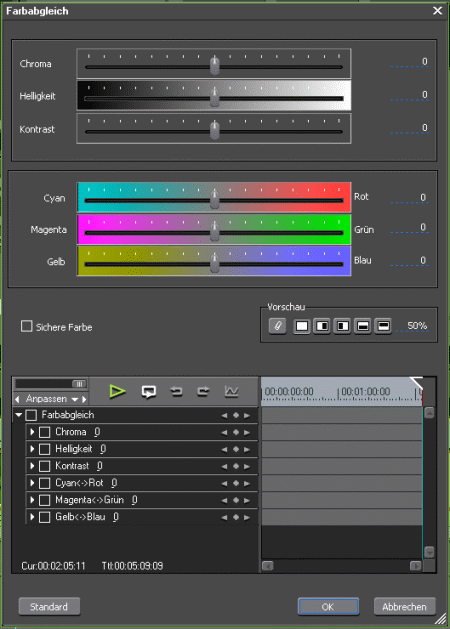Click the undo arrow icon
450x629 pixels.
pyautogui.click(x=176, y=391)
